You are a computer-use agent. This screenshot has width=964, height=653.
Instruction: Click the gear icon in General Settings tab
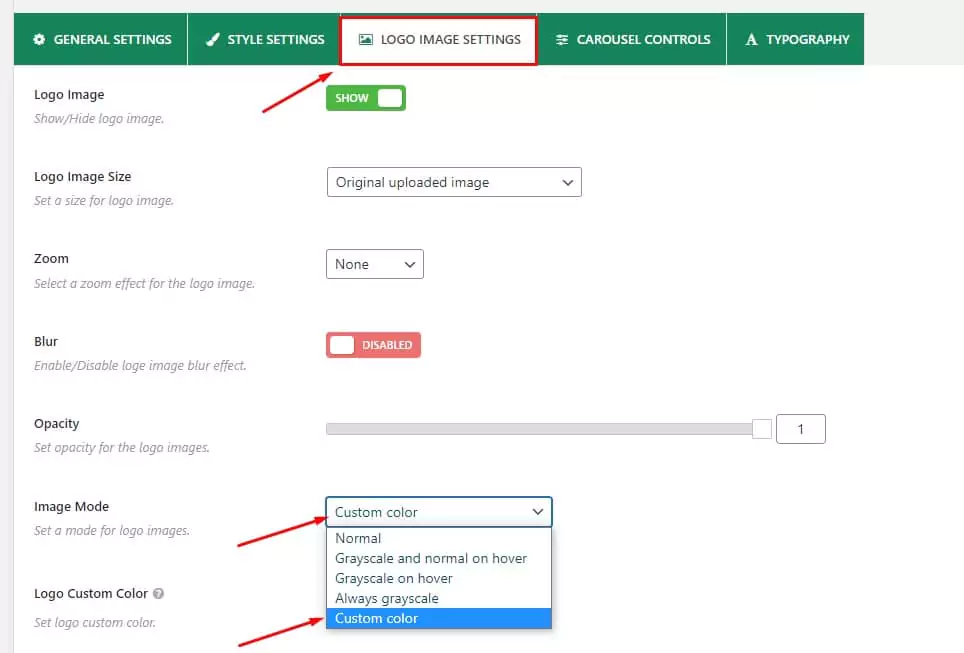39,40
